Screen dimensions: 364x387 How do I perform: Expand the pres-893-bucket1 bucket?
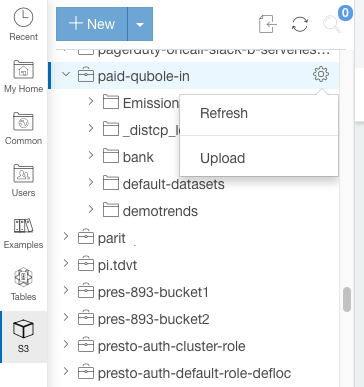point(66,290)
